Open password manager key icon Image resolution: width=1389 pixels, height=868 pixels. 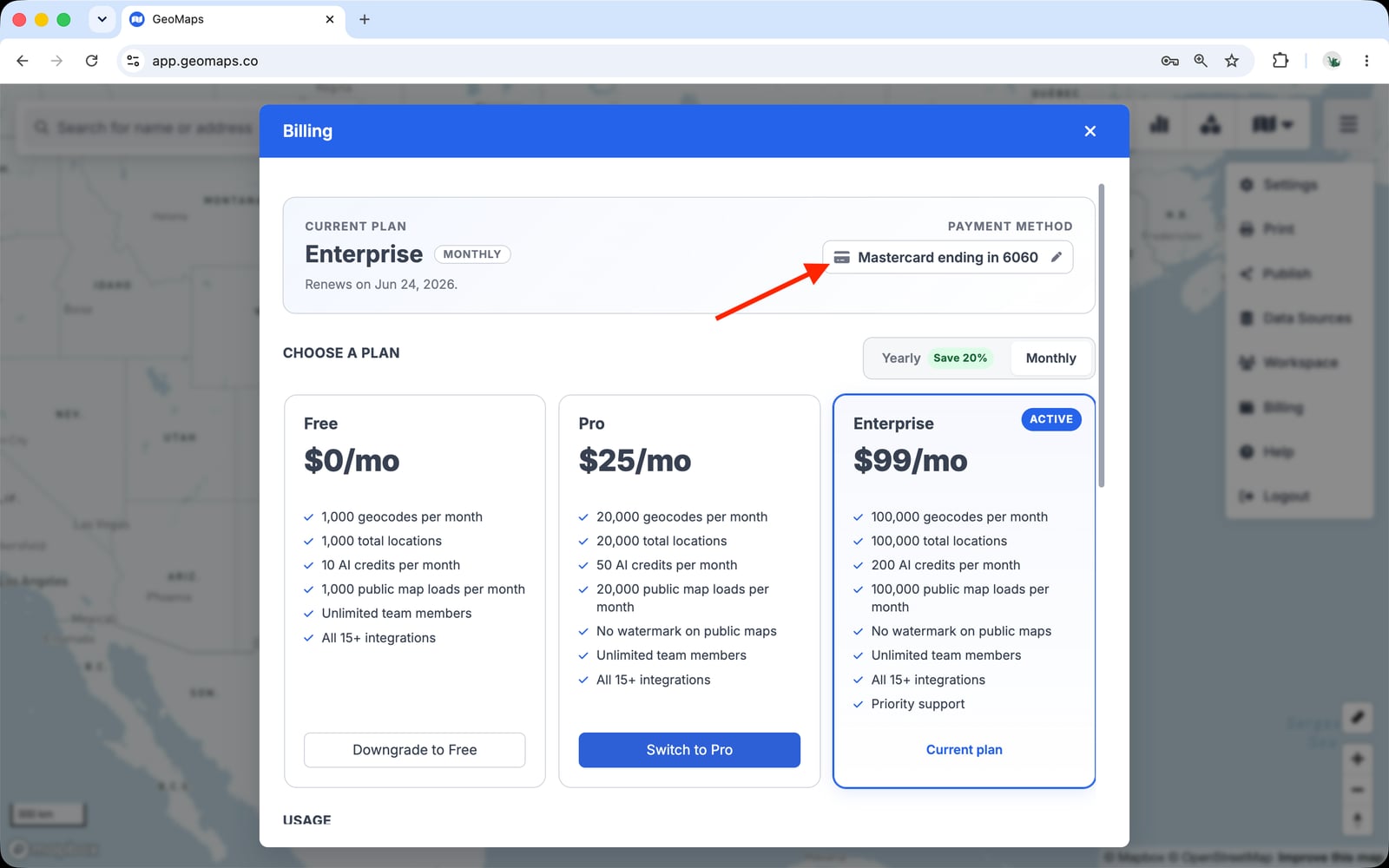(x=1169, y=61)
